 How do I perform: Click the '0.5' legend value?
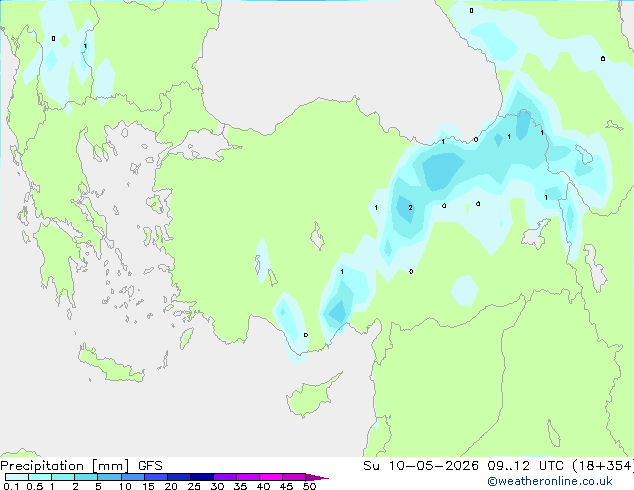pyautogui.click(x=34, y=486)
